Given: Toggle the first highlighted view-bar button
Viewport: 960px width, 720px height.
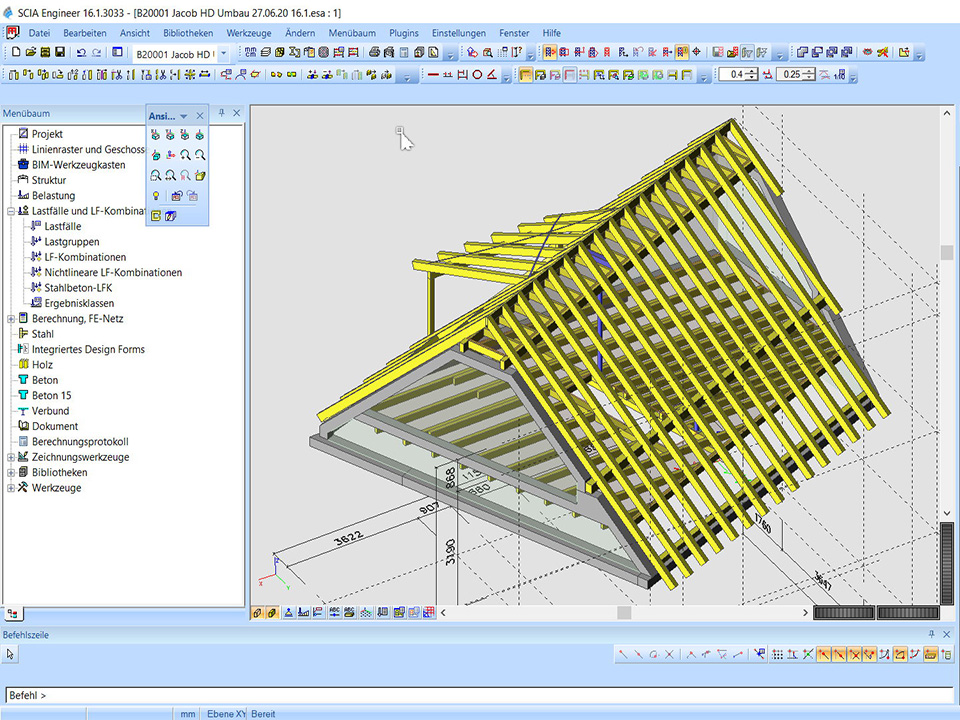Looking at the screenshot, I should [x=257, y=613].
